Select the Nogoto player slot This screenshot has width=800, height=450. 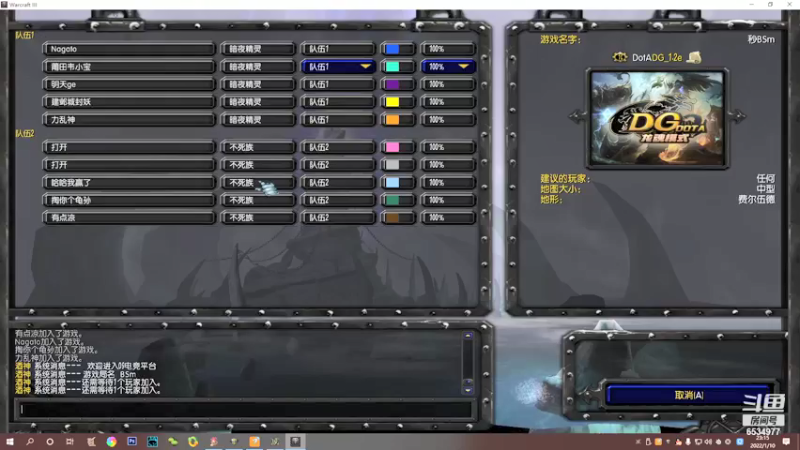tap(129, 49)
